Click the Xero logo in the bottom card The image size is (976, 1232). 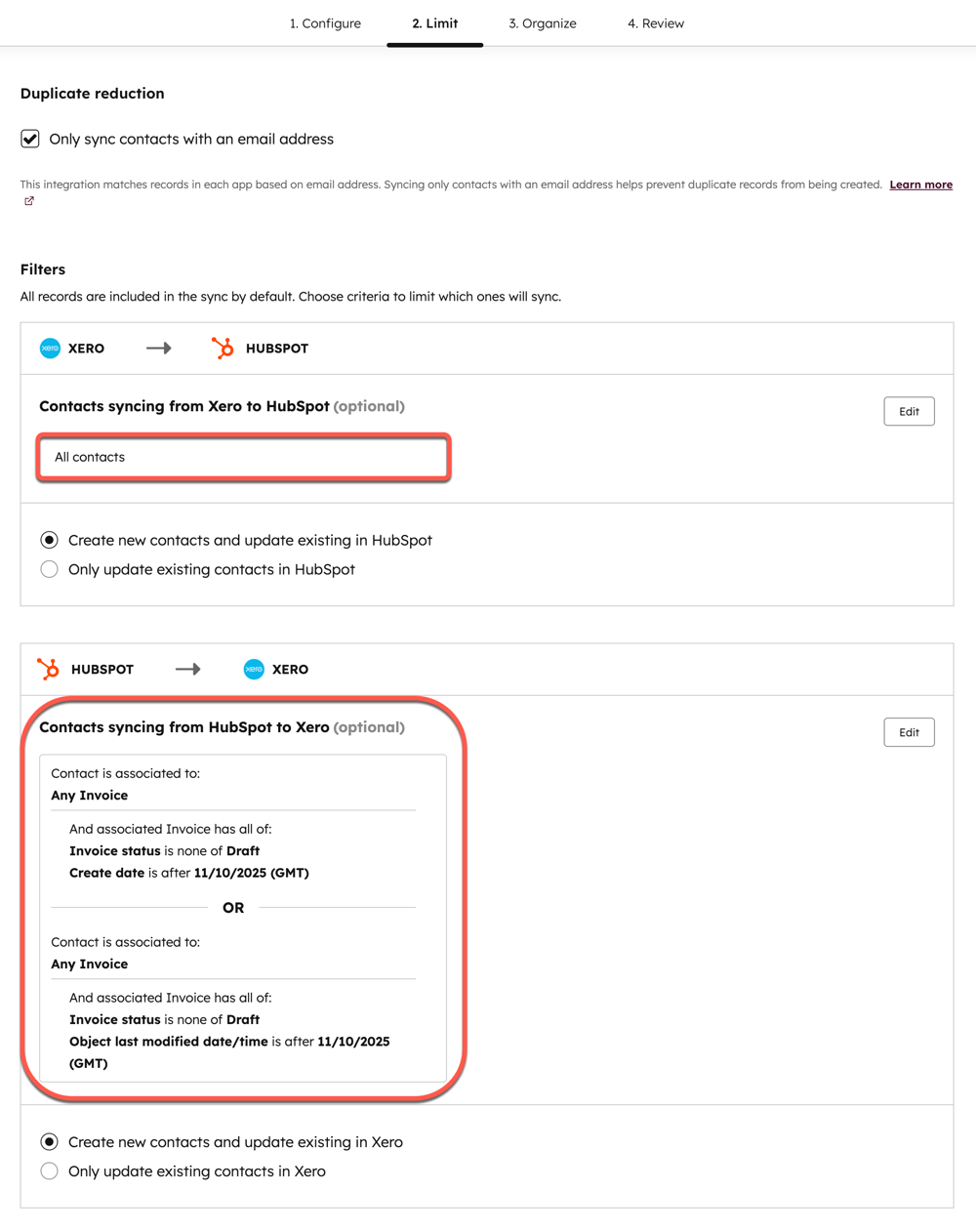(x=254, y=669)
